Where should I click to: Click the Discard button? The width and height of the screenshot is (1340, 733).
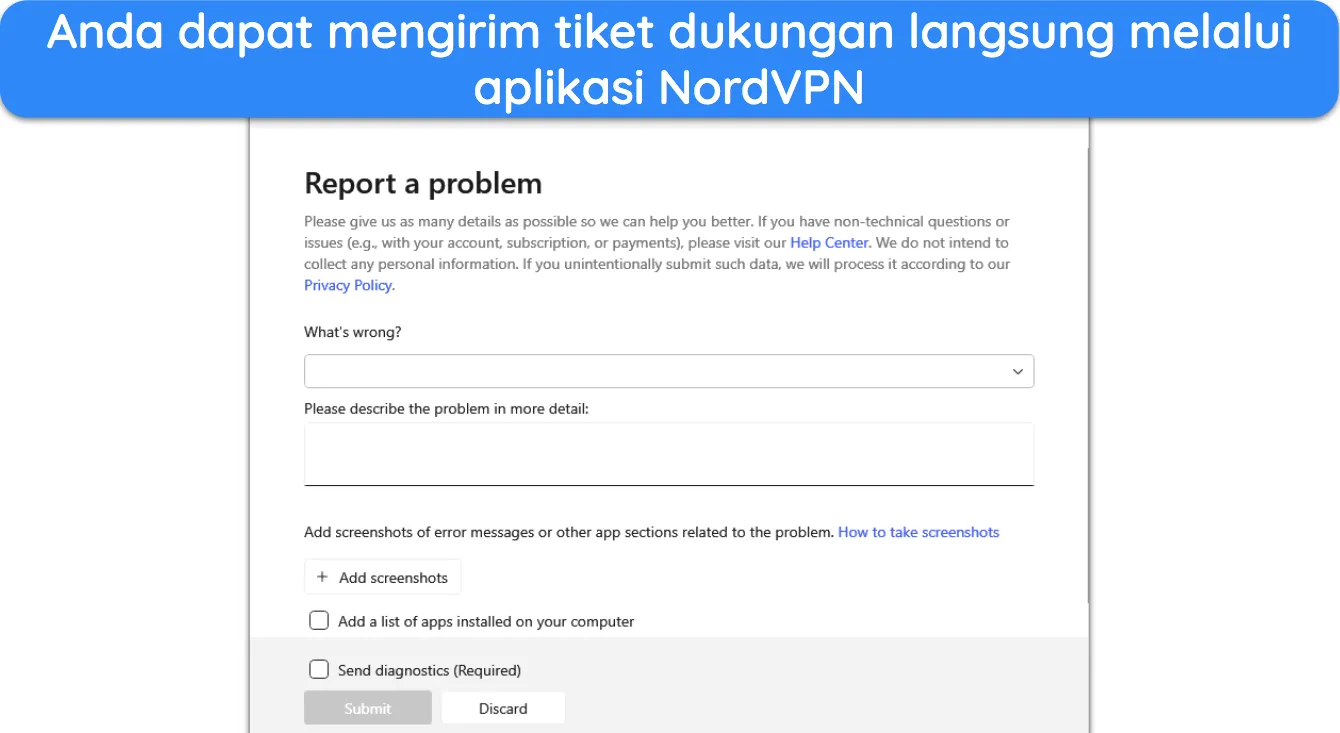(503, 708)
